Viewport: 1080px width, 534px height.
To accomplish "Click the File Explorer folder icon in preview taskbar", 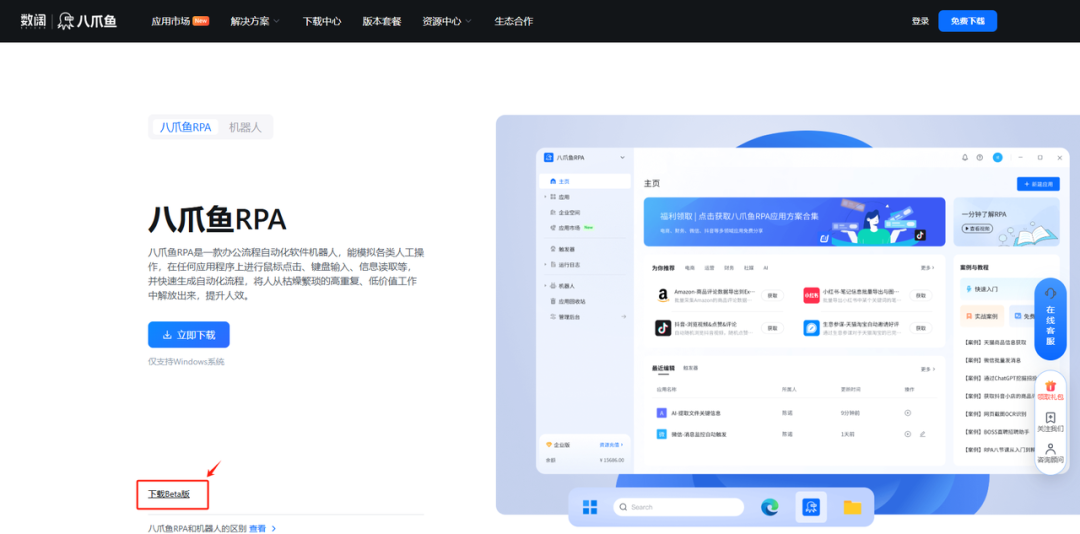I will coord(853,508).
